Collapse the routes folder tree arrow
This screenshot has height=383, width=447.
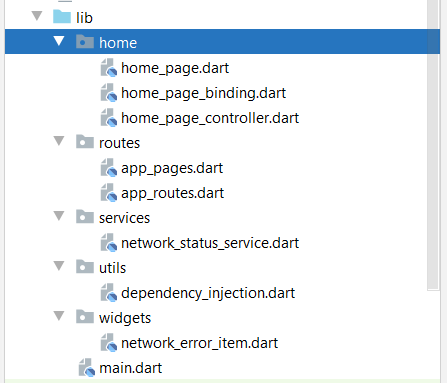click(59, 141)
